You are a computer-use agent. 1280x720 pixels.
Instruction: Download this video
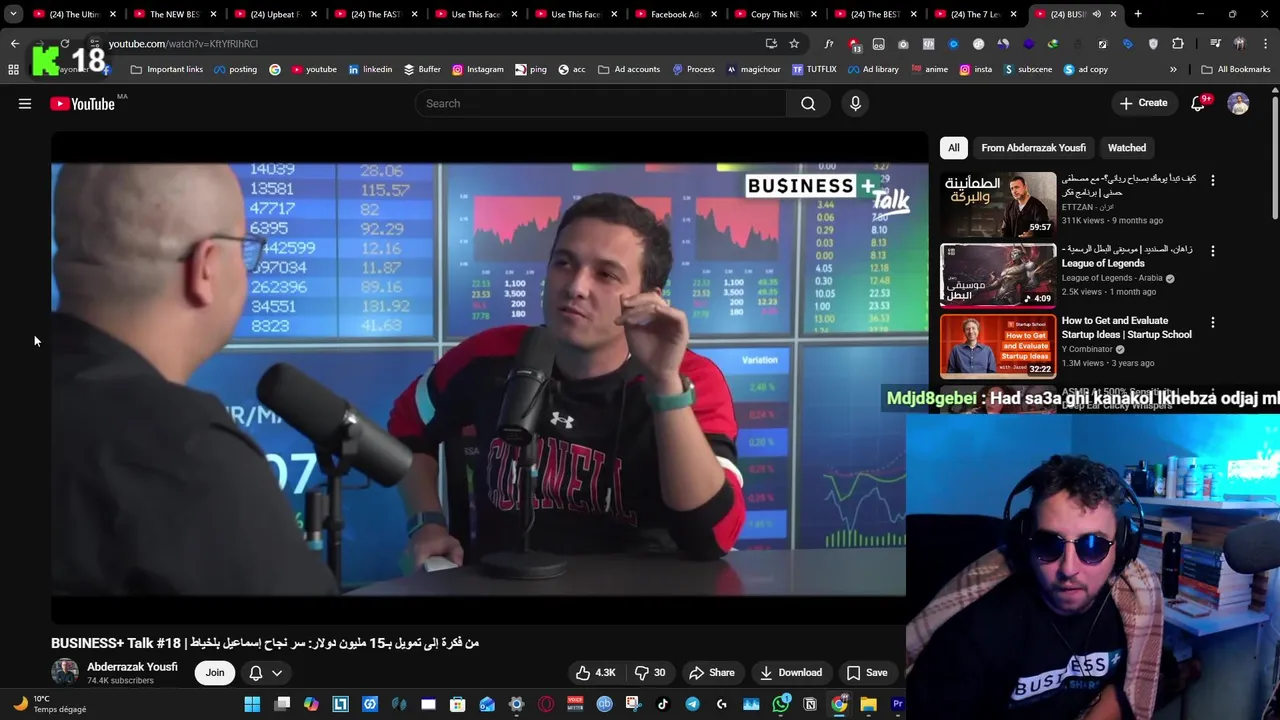790,673
